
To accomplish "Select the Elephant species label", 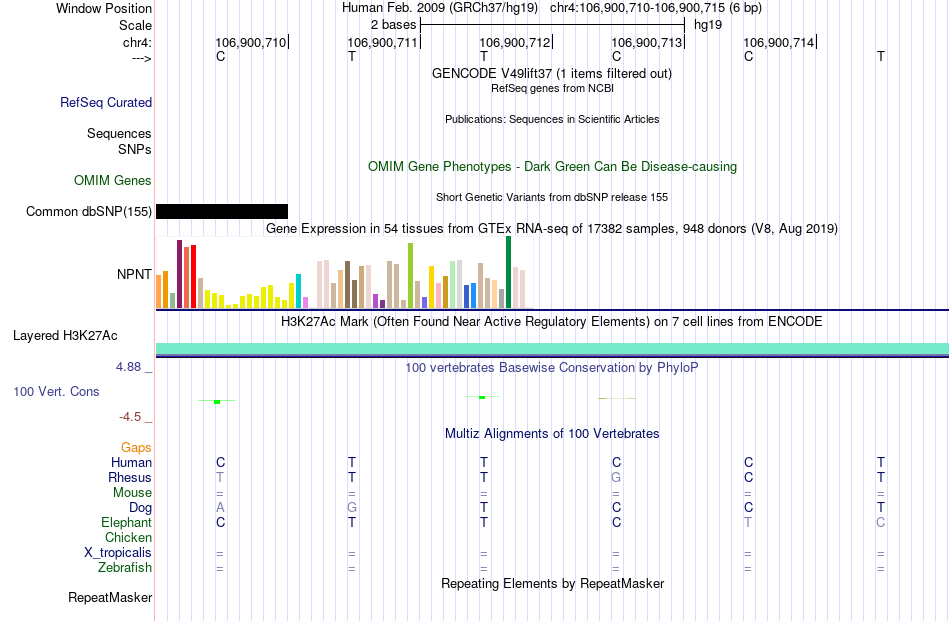I will 127,522.
